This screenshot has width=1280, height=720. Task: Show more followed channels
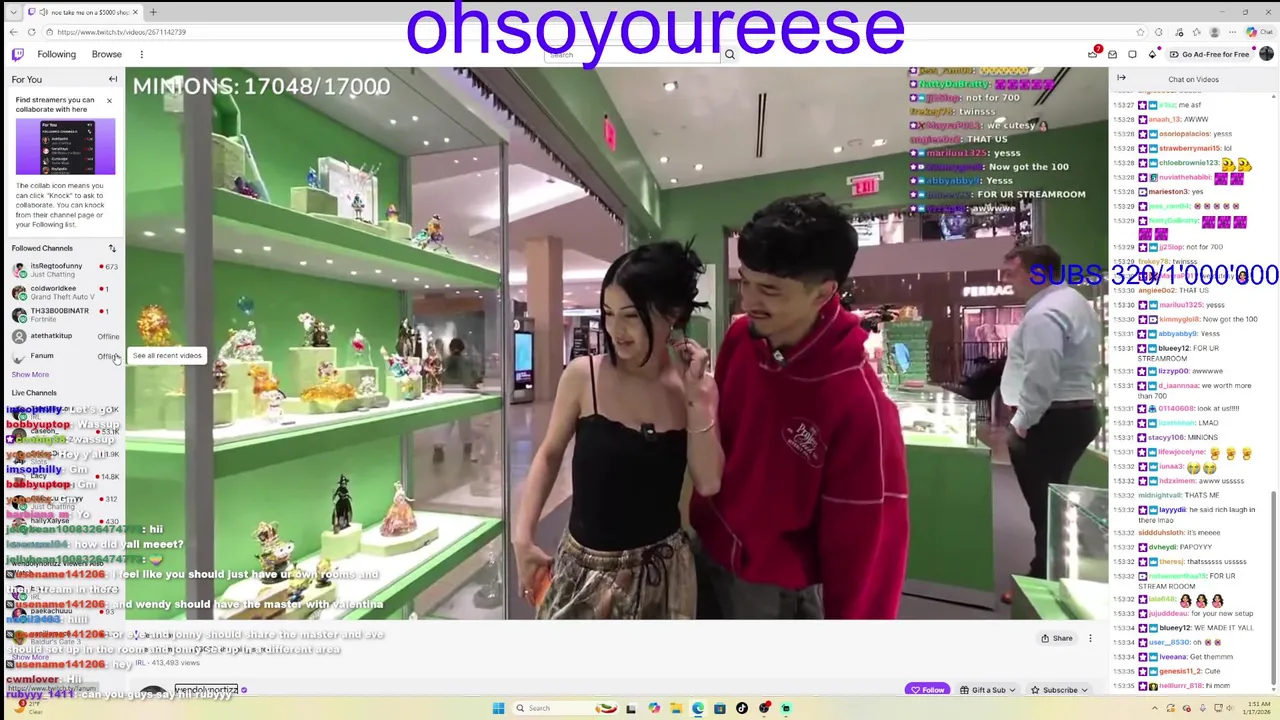click(x=30, y=374)
